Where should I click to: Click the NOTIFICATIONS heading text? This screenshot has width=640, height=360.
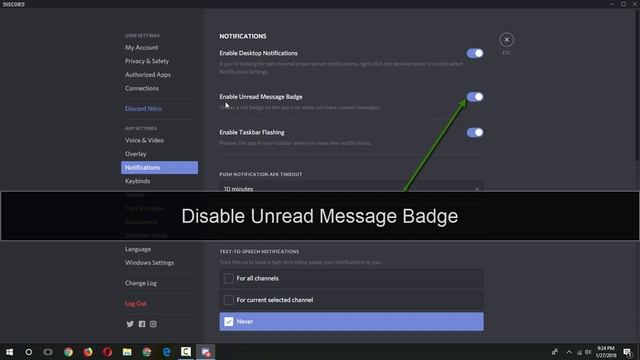click(243, 36)
